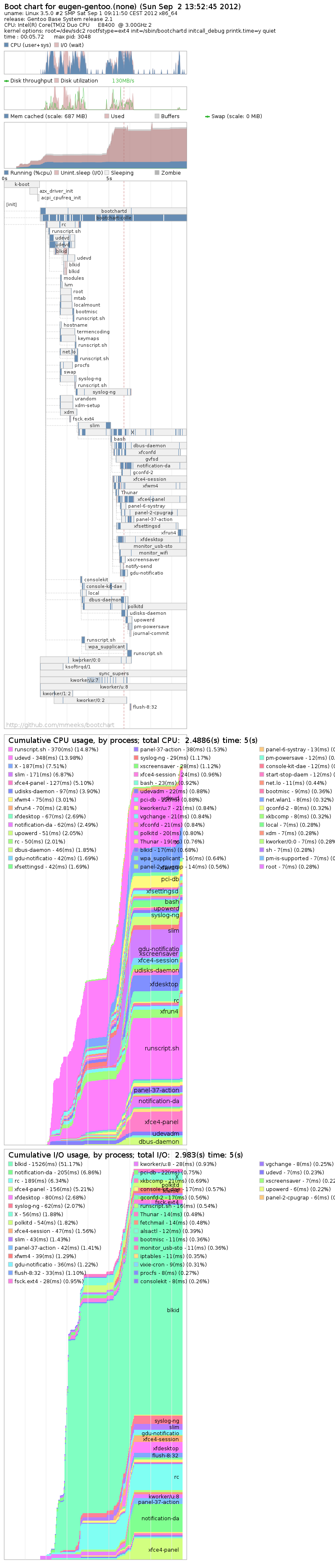This screenshot has width=335, height=1568.
Task: Select the bootchart-colle process bar
Action: pyautogui.click(x=113, y=217)
